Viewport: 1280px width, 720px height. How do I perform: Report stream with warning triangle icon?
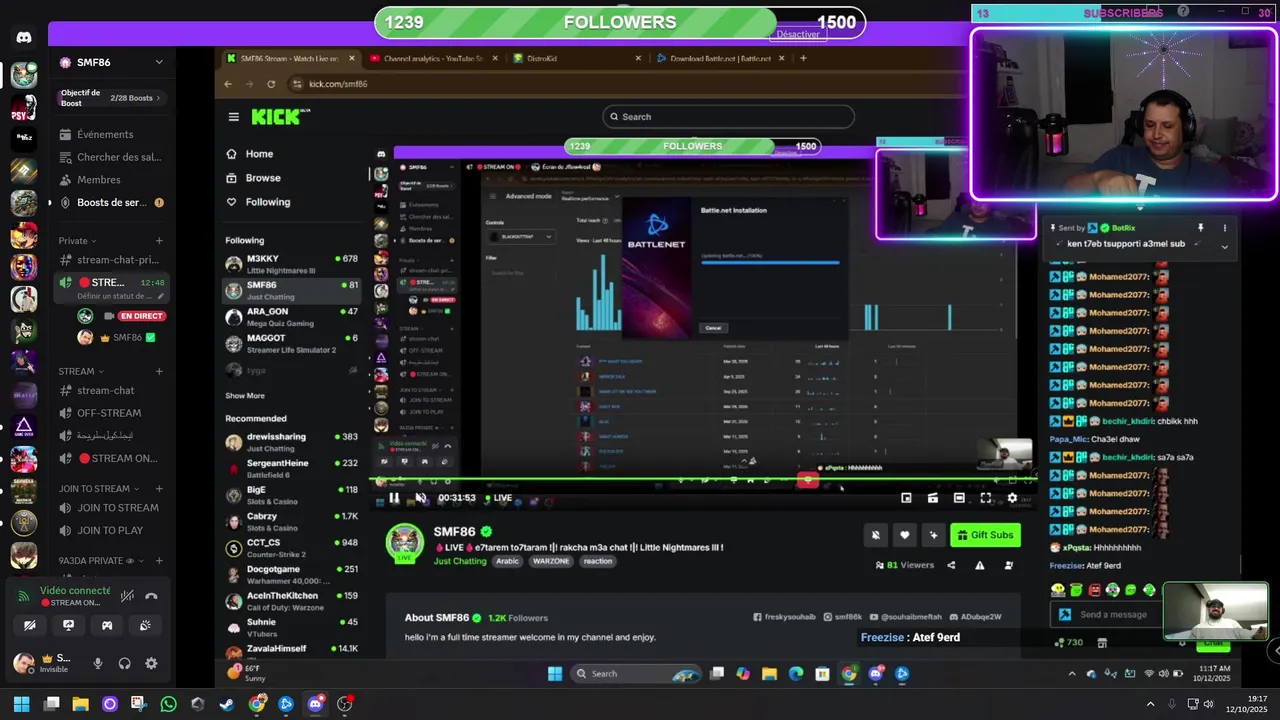click(x=979, y=565)
